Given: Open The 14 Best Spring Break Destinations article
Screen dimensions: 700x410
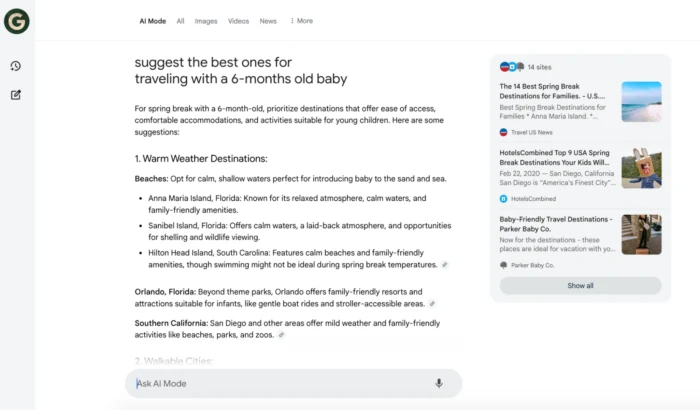Looking at the screenshot, I should tap(552, 91).
